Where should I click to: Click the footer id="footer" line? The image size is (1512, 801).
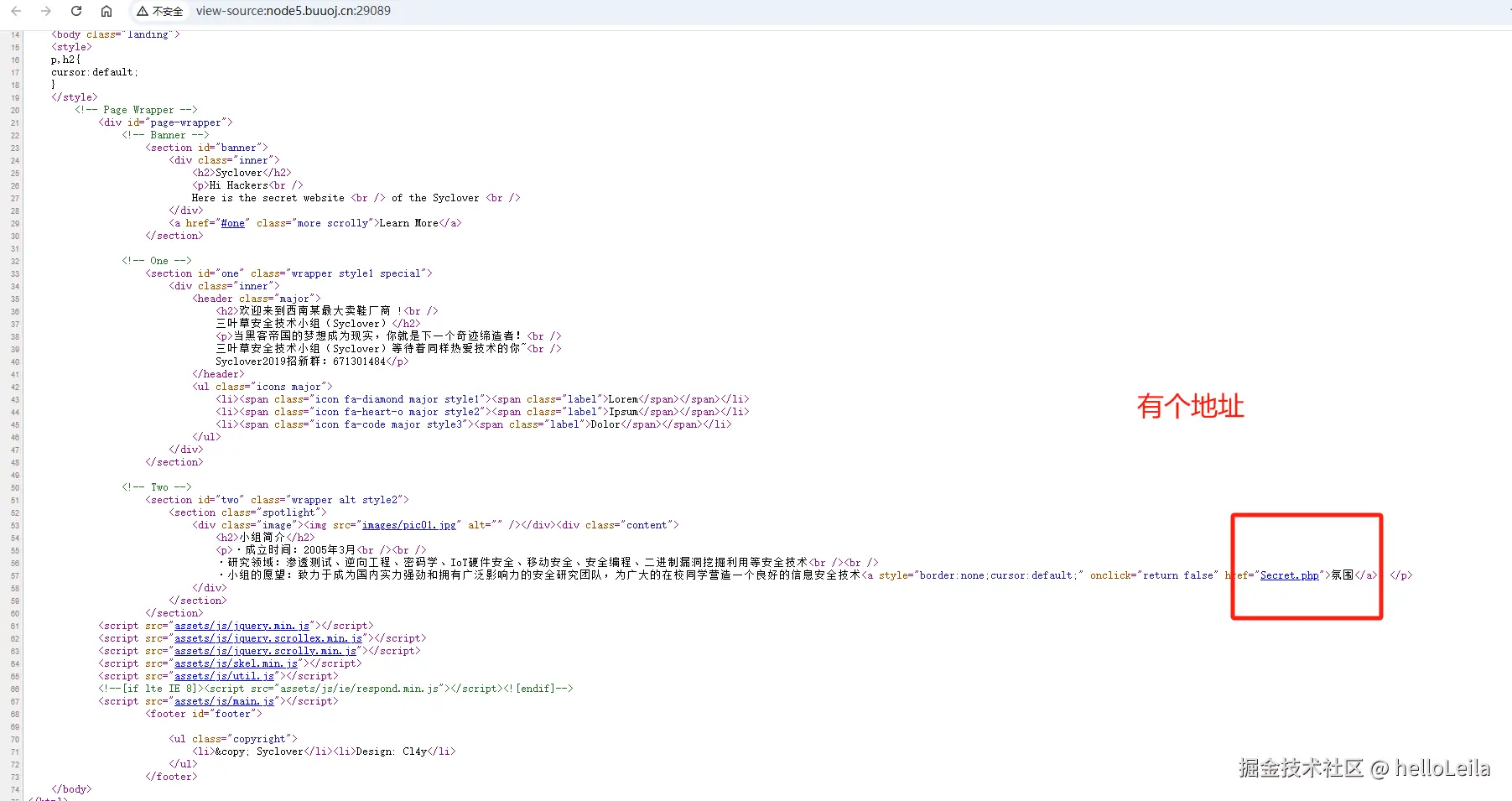(204, 714)
